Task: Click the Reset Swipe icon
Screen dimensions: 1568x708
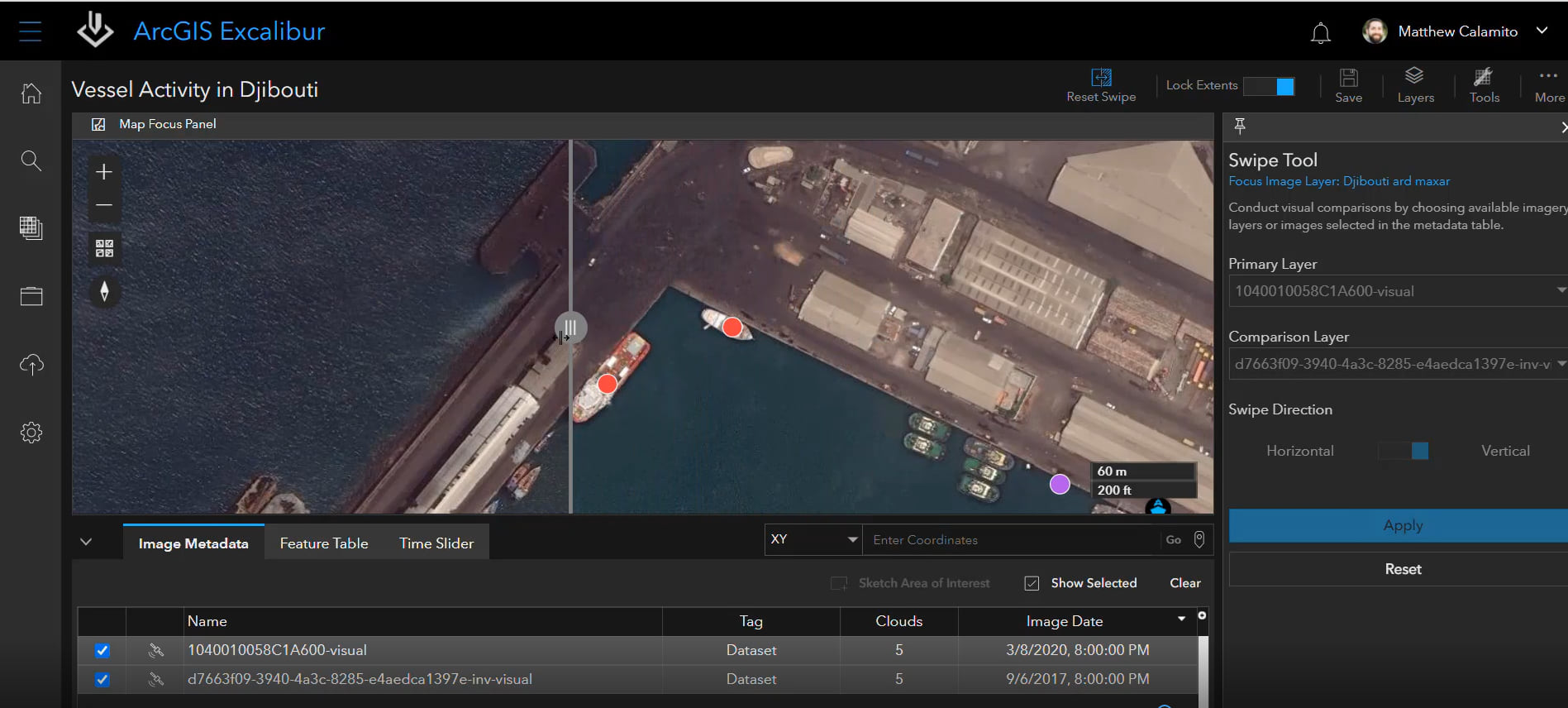Action: pyautogui.click(x=1101, y=78)
